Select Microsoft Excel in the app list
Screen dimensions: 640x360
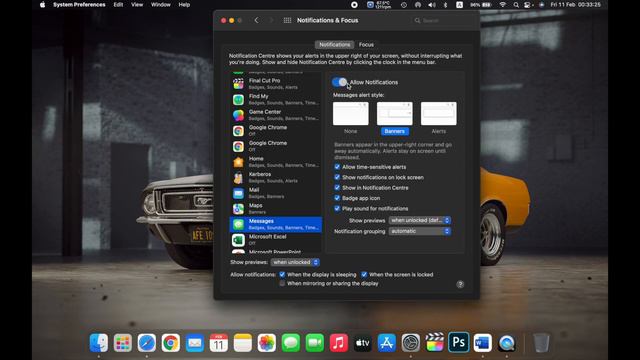coord(276,240)
